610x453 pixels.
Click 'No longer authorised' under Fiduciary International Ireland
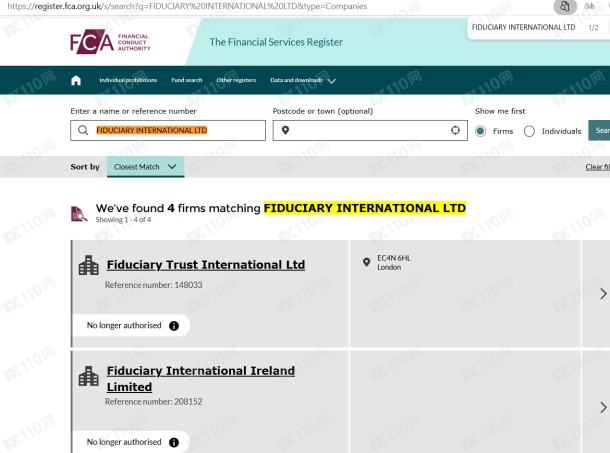pos(124,442)
